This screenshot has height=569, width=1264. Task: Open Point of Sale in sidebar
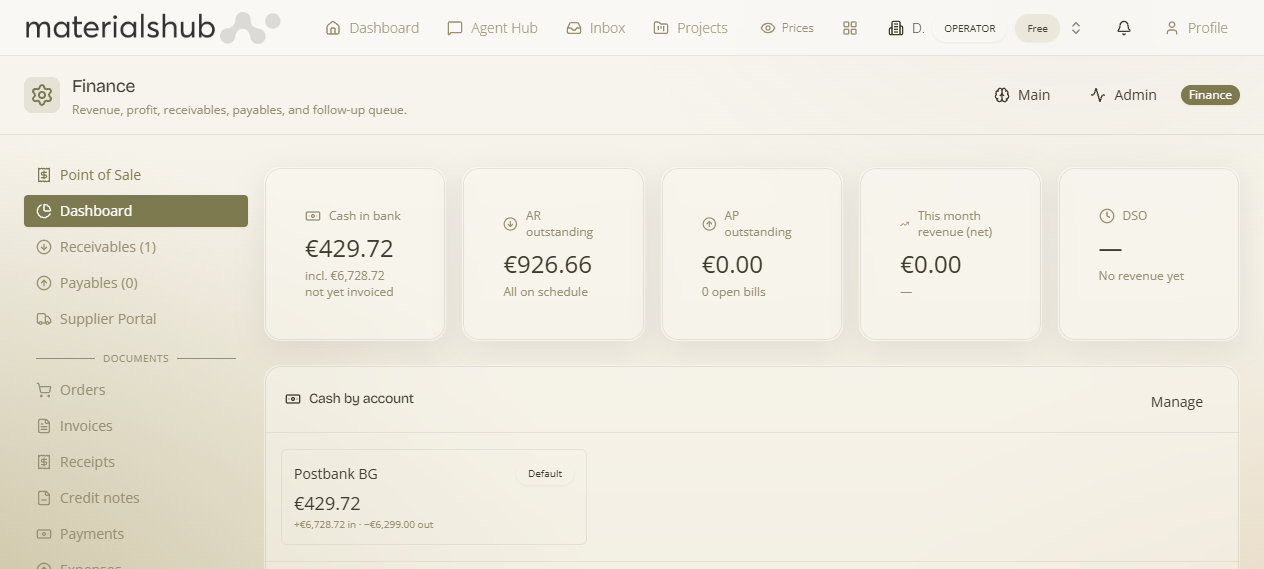[x=136, y=175]
